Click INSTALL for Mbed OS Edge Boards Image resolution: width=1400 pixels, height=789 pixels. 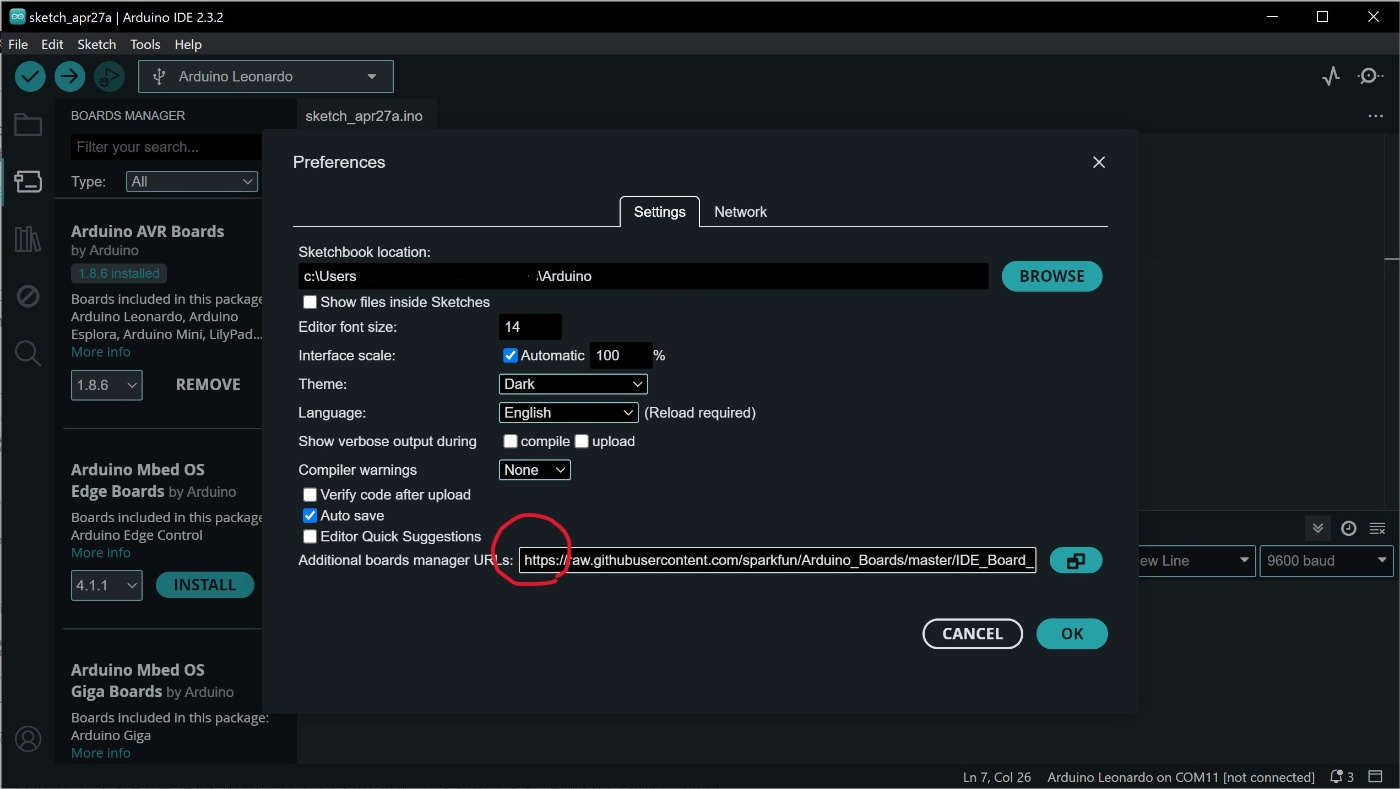(x=205, y=585)
